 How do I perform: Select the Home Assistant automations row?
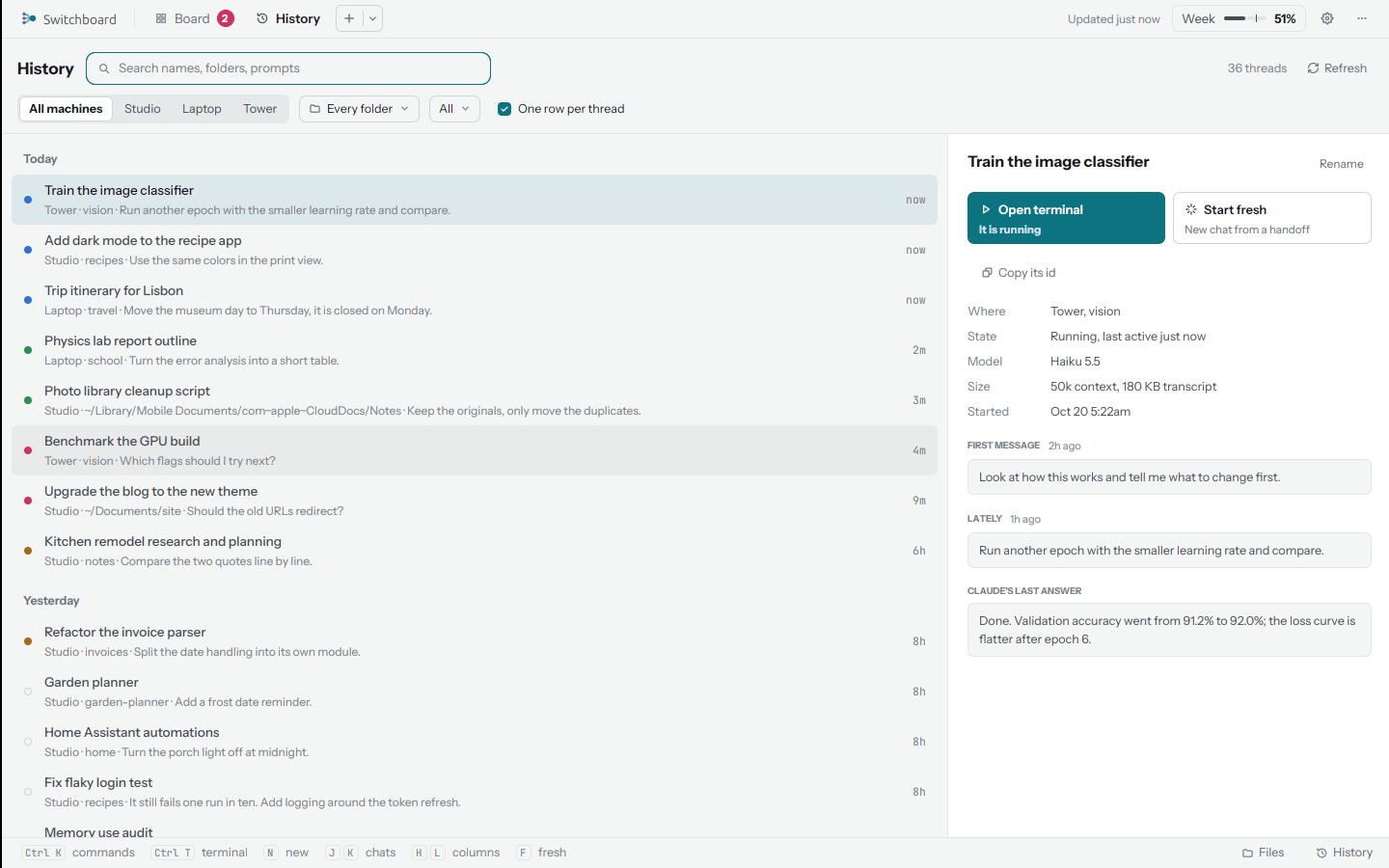(475, 742)
